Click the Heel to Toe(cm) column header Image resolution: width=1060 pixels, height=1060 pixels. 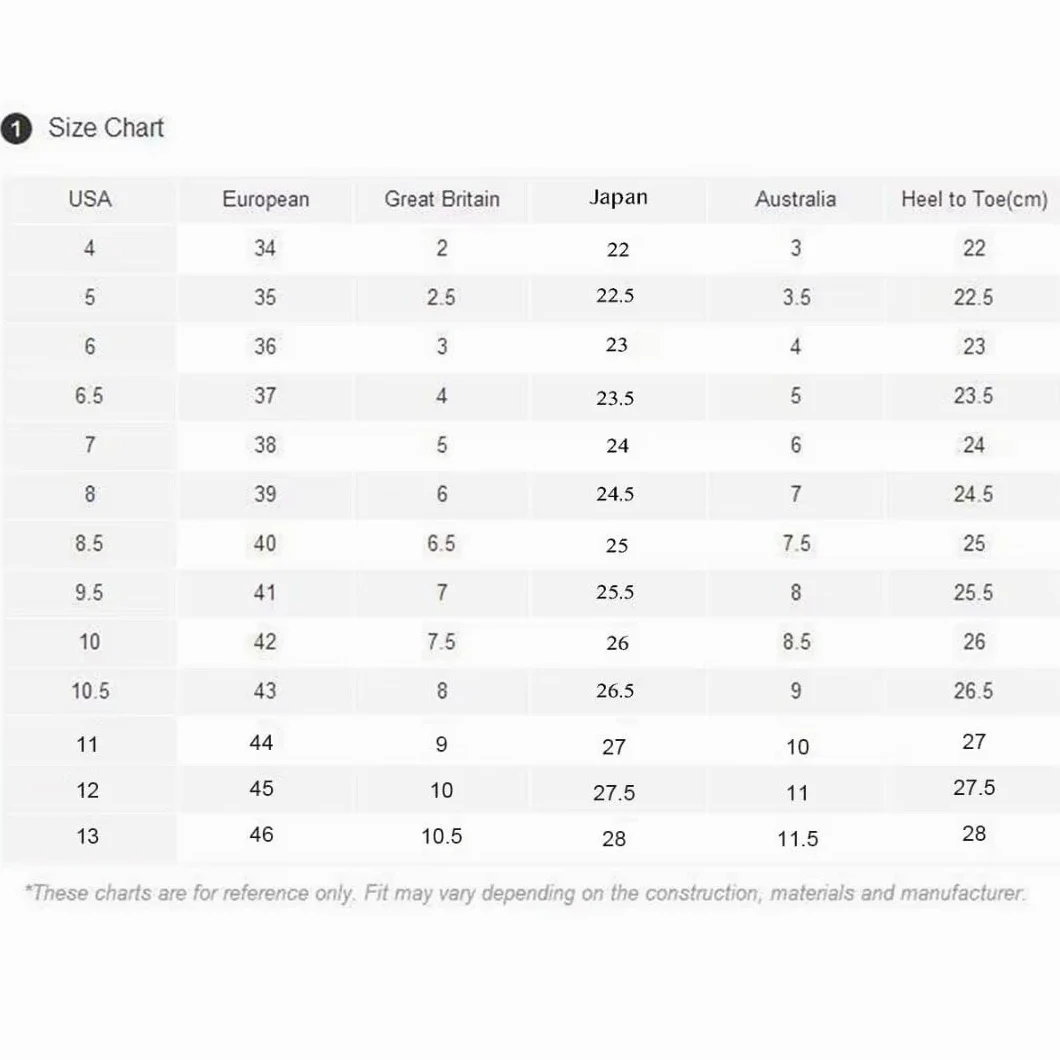click(x=974, y=199)
